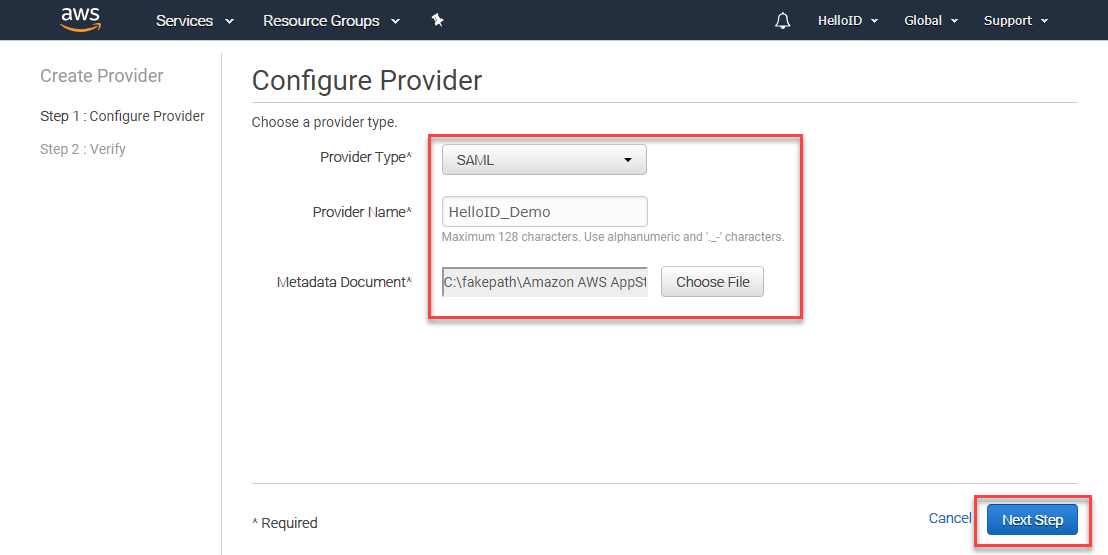This screenshot has height=555, width=1108.
Task: Open the Services menu
Action: (194, 21)
